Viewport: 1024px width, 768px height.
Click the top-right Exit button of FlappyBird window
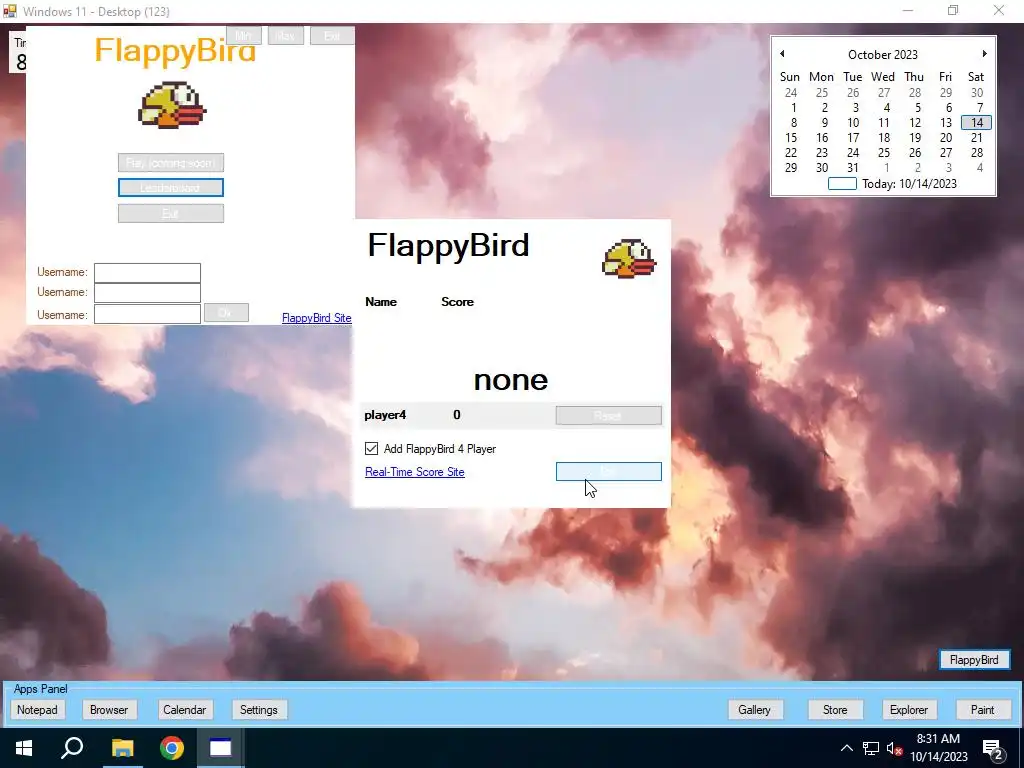coord(332,36)
